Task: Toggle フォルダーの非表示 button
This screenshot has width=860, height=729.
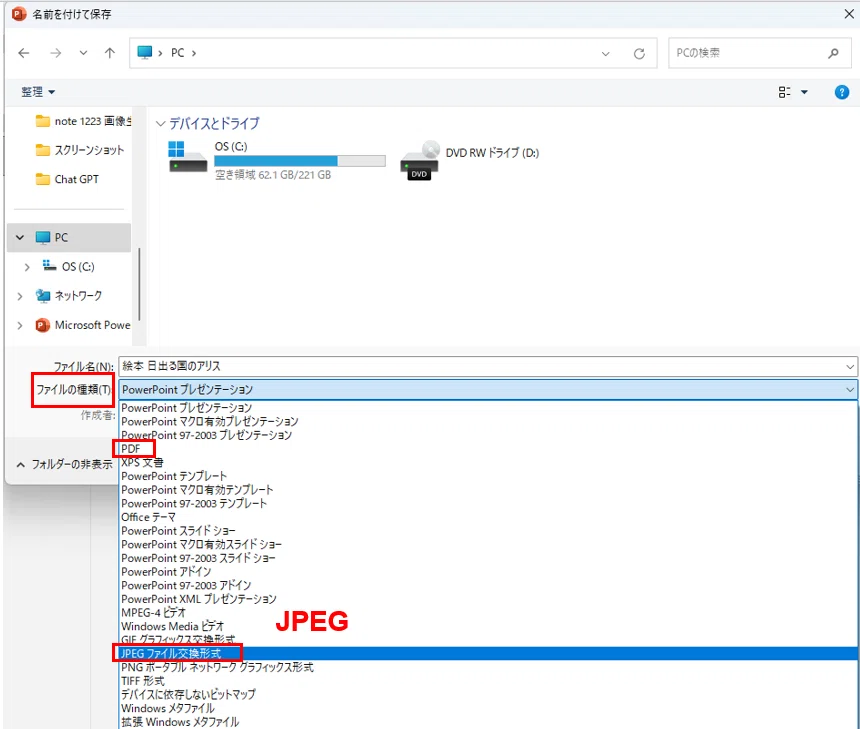Action: pyautogui.click(x=64, y=465)
